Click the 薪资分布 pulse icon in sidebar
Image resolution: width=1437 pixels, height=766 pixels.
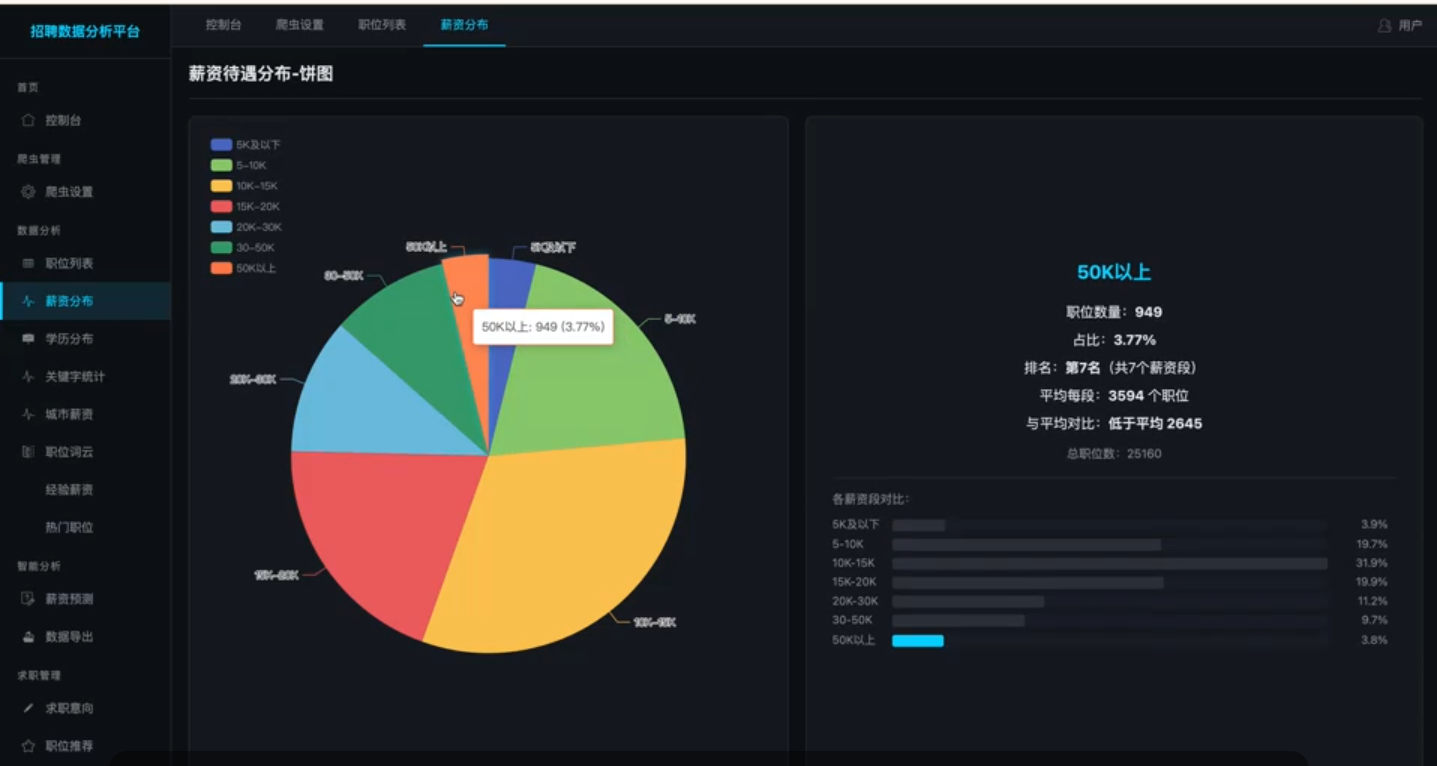coord(28,301)
